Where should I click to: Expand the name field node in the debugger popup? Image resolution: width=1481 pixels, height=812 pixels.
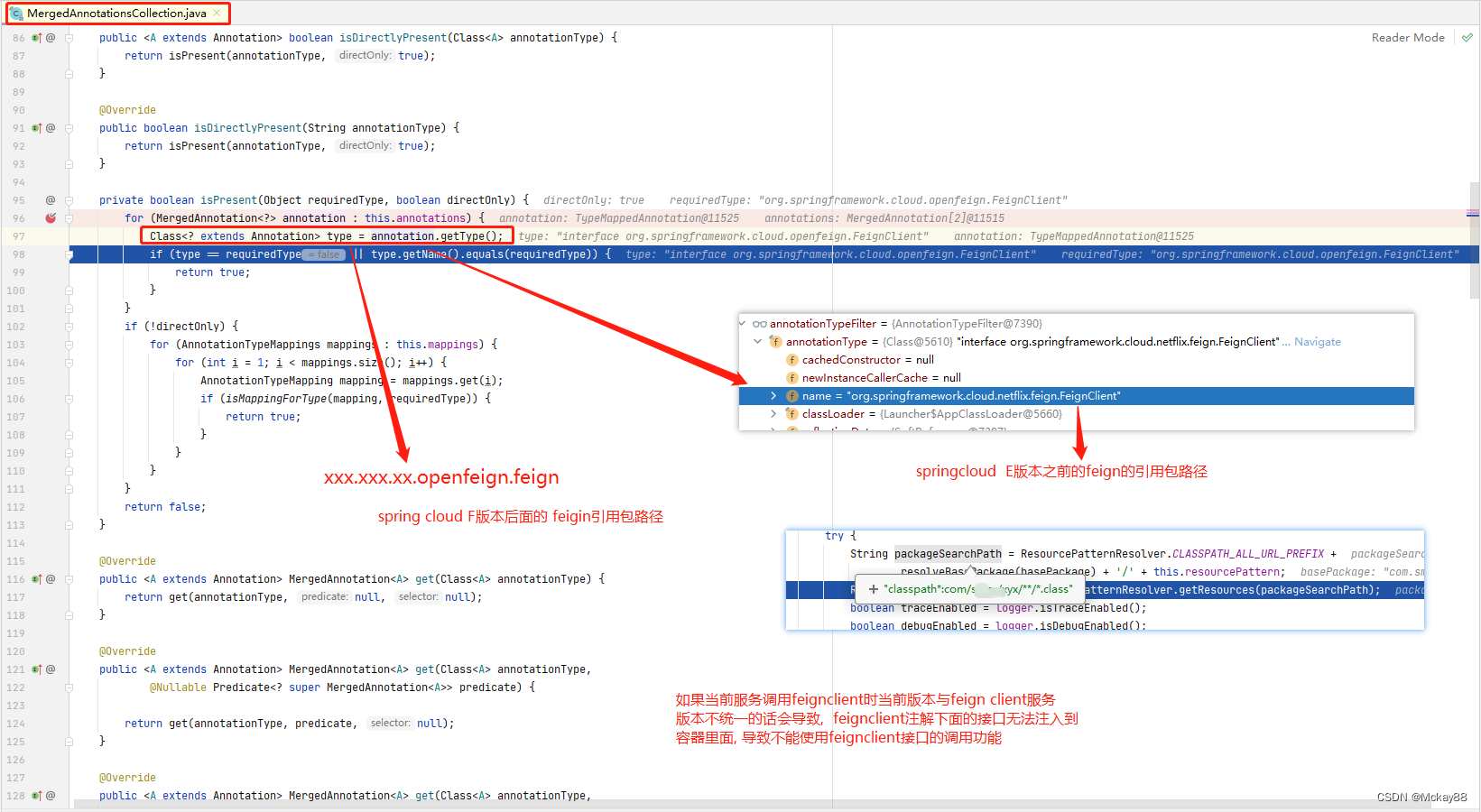(773, 396)
